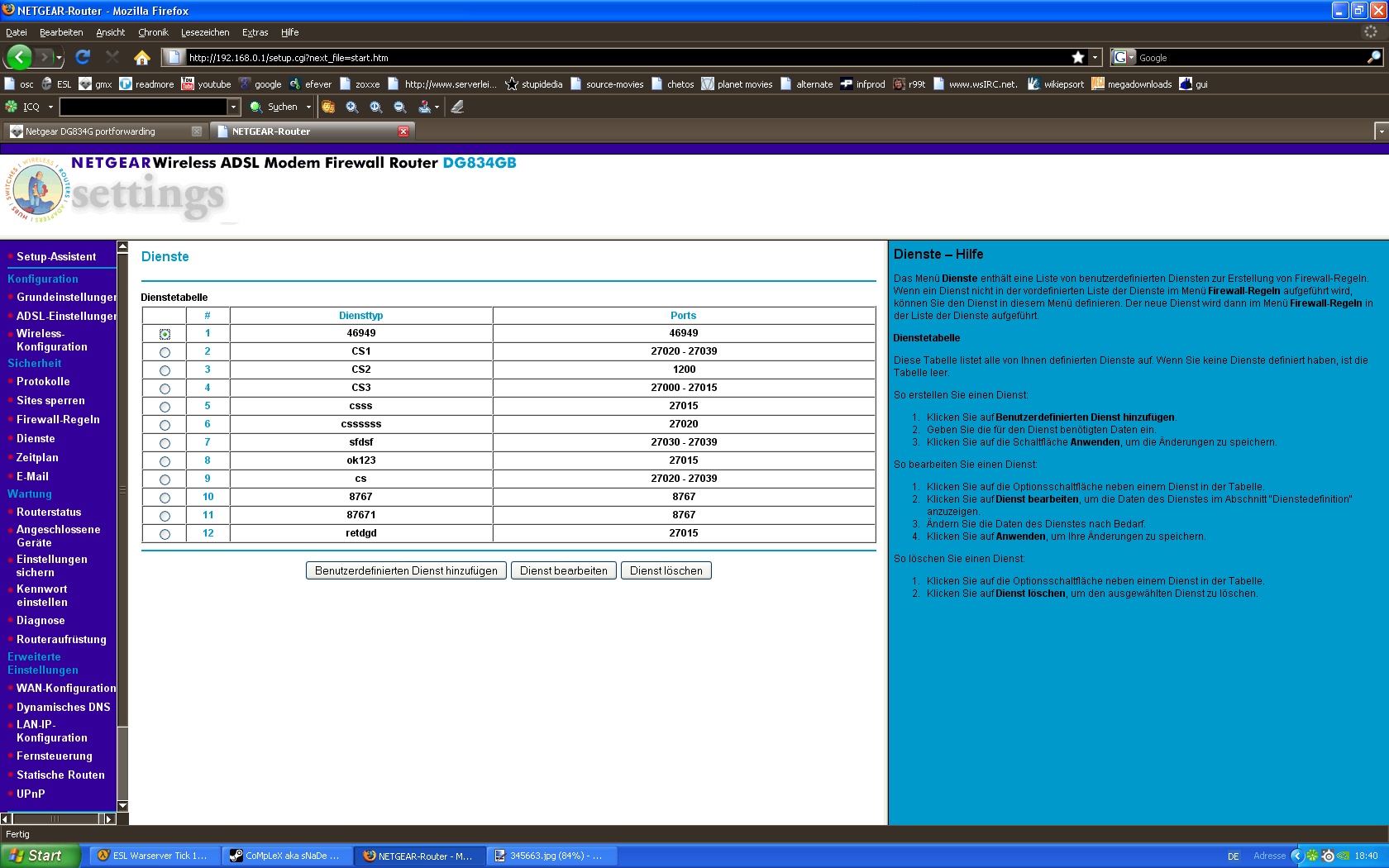The height and width of the screenshot is (868, 1389).
Task: Open Firewall-Regeln in the sidebar
Action: tap(58, 419)
